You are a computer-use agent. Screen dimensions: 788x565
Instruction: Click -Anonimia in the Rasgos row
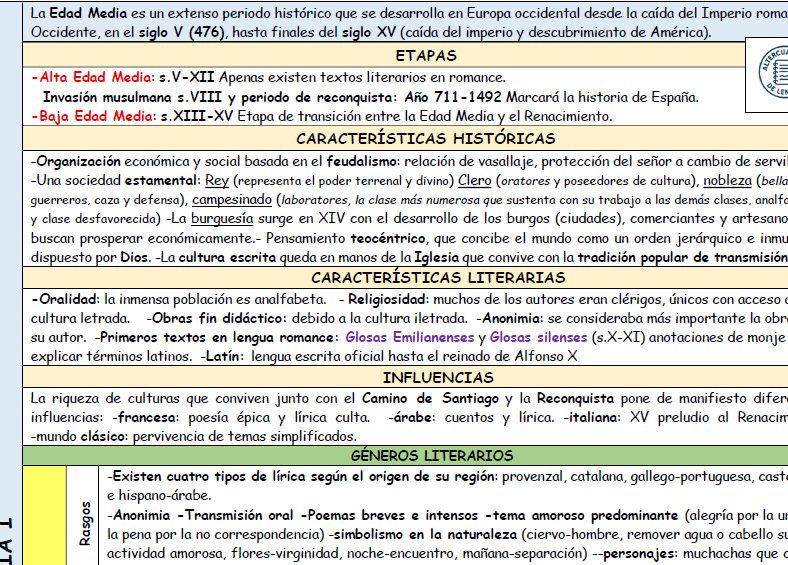tap(139, 515)
